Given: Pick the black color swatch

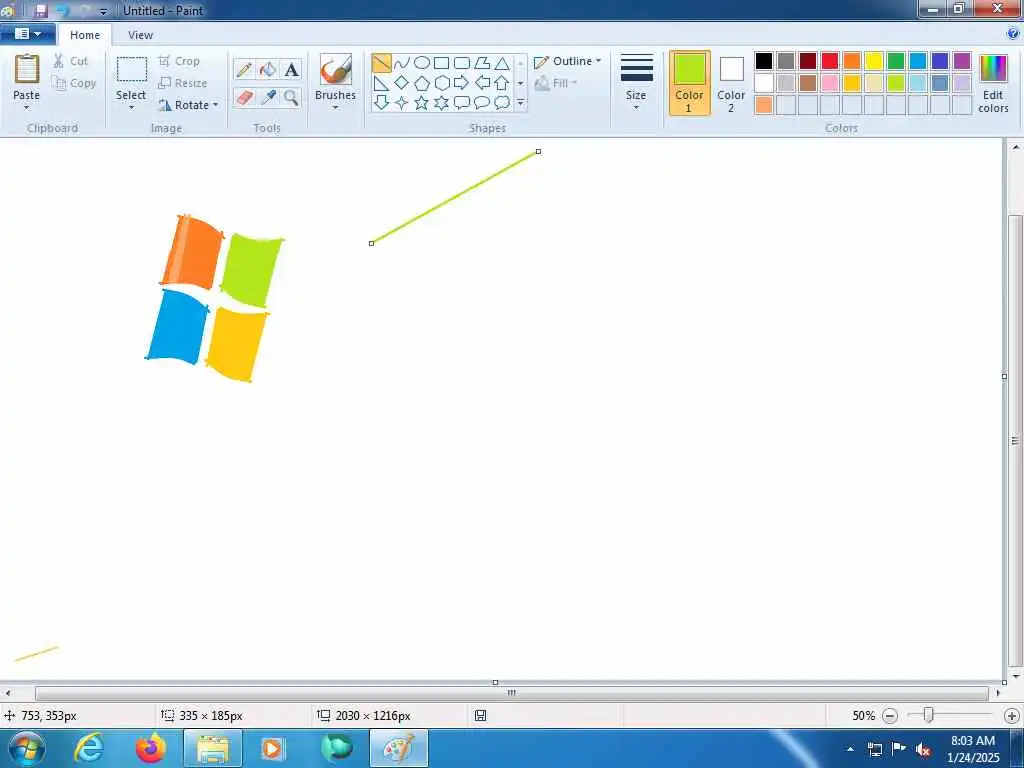Looking at the screenshot, I should point(764,61).
